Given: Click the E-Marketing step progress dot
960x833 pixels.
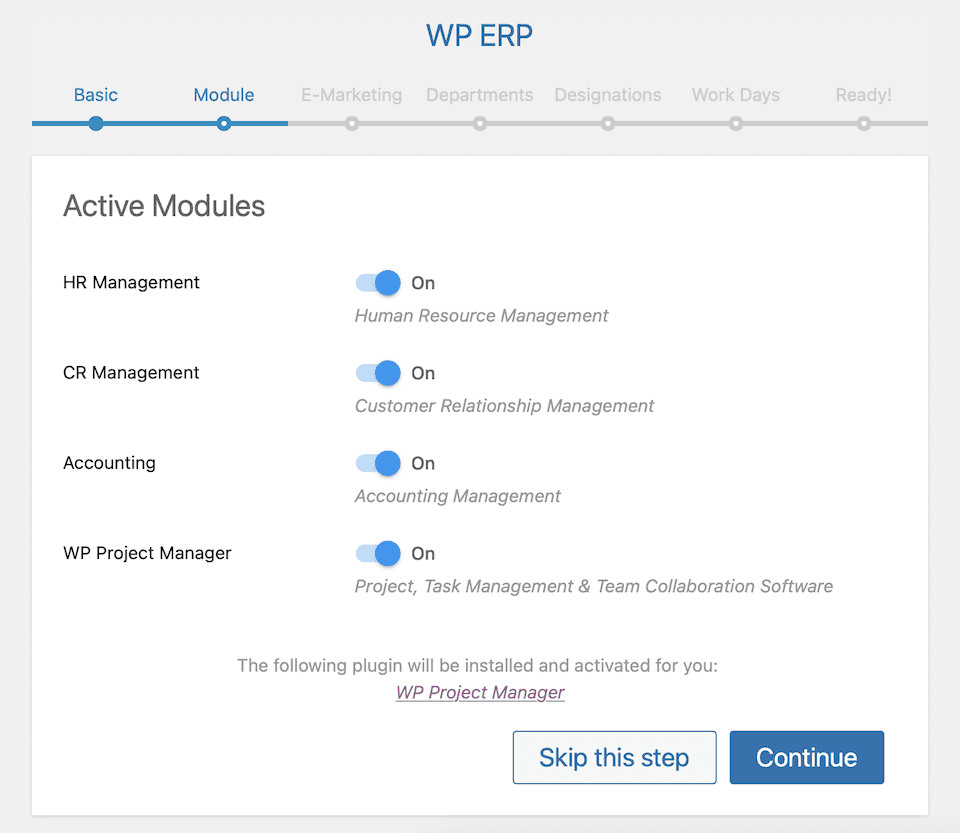Looking at the screenshot, I should tap(352, 124).
